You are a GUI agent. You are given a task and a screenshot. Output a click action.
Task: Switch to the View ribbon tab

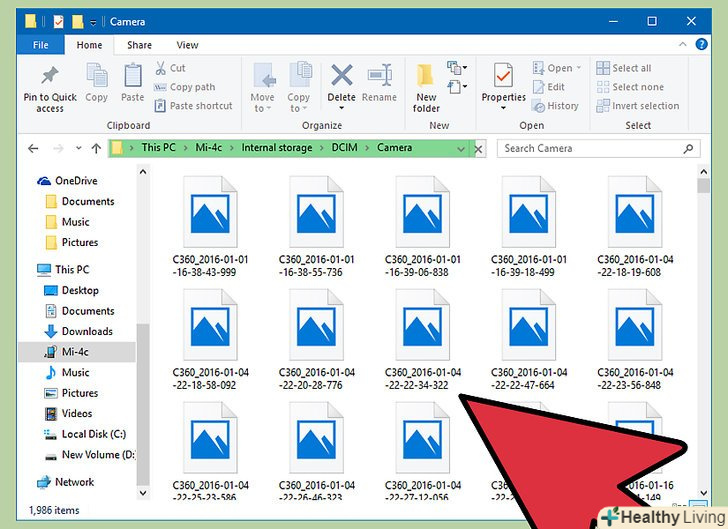tap(187, 45)
